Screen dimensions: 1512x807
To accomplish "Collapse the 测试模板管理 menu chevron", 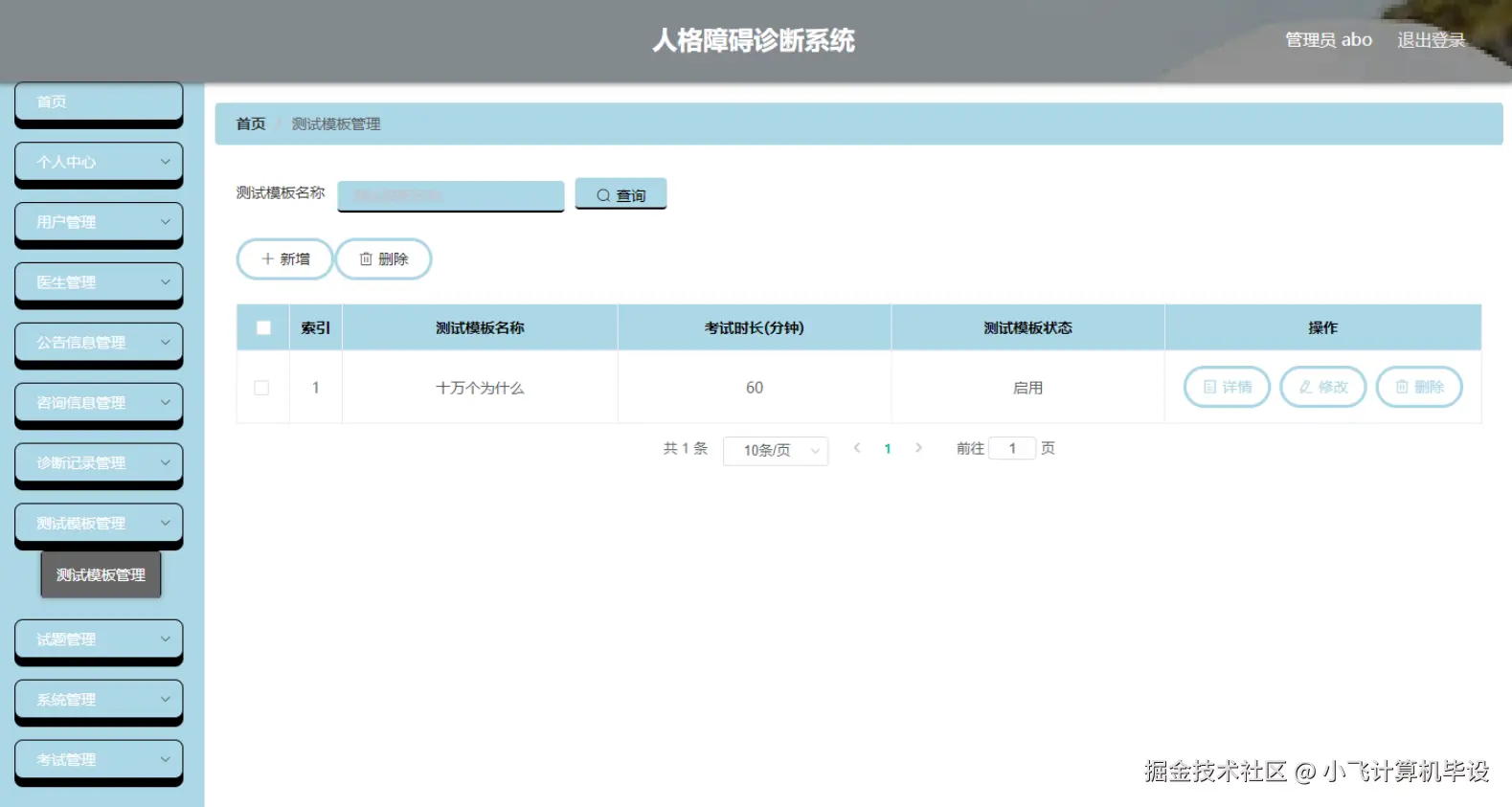I will [x=165, y=523].
